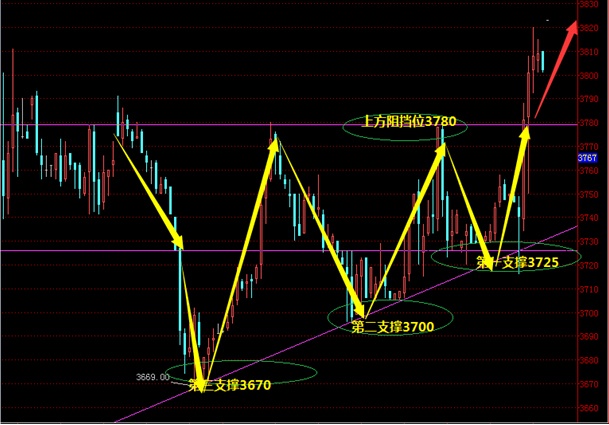Viewport: 609px width, 425px height.
Task: Click the 第二支撑3700 support label
Action: 392,326
